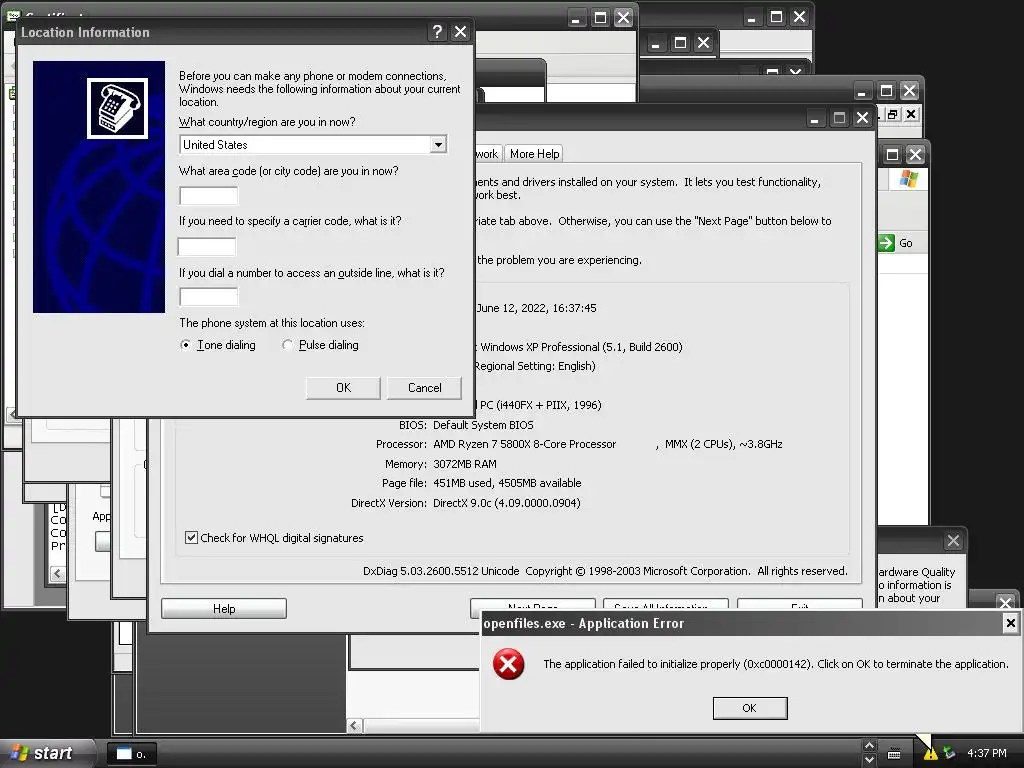This screenshot has width=1024, height=768.
Task: Click the Windows flag logo in browser window
Action: [x=908, y=178]
